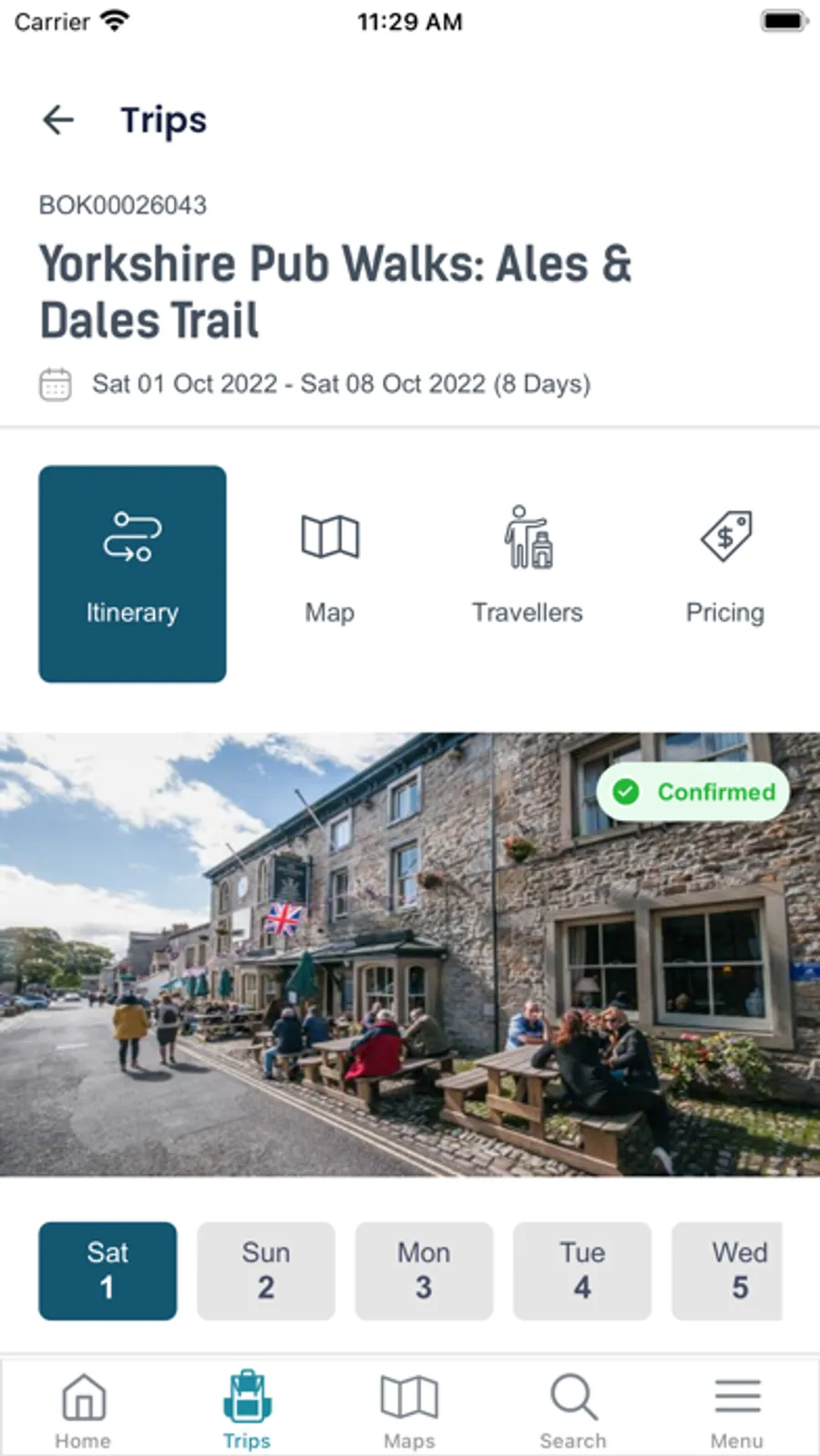Select day Wed 5
The height and width of the screenshot is (1456, 820).
[x=728, y=1271]
